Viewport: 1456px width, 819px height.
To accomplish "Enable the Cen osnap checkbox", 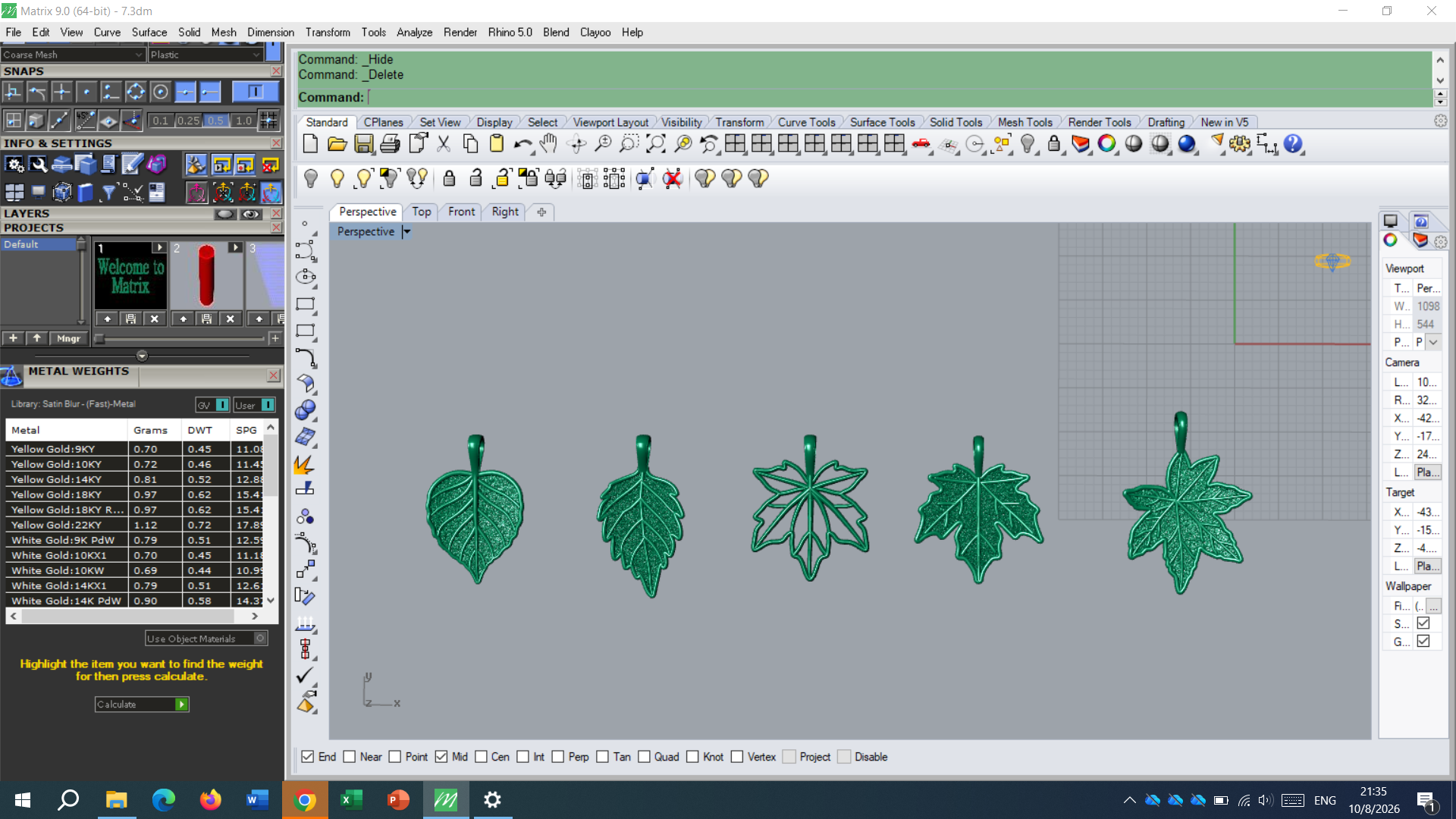I will click(x=481, y=757).
